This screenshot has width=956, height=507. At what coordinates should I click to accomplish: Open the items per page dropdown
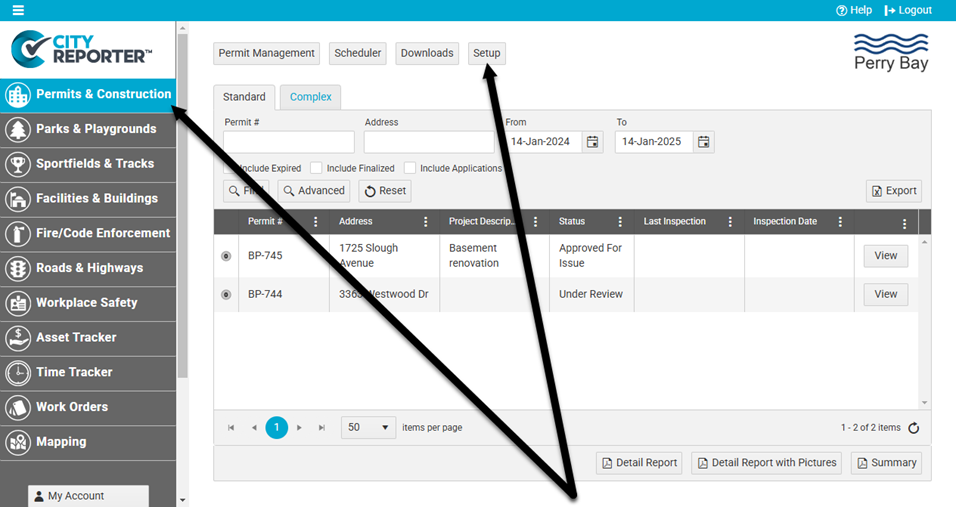click(x=368, y=428)
